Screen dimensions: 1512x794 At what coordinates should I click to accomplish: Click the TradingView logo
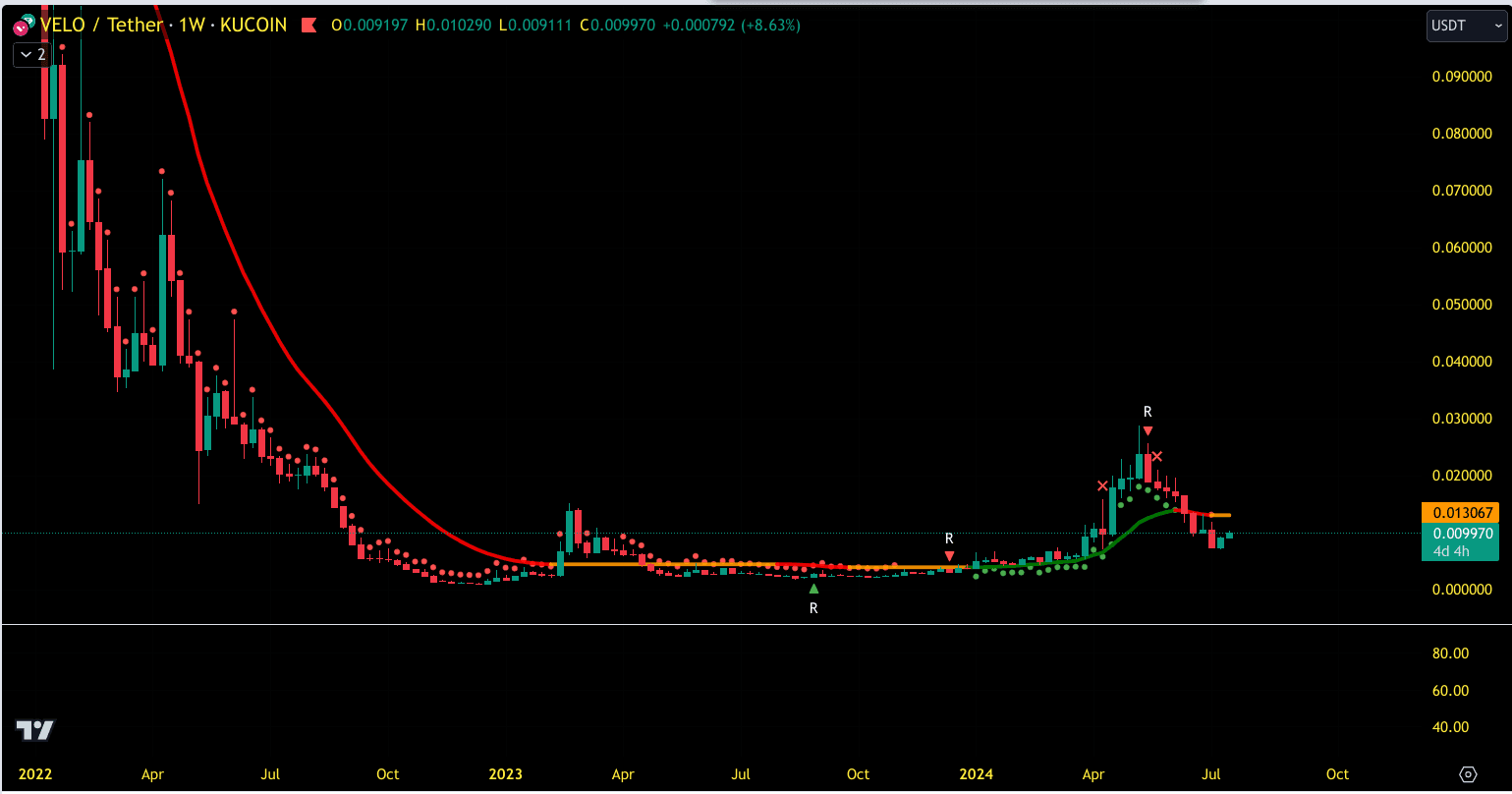coord(34,730)
